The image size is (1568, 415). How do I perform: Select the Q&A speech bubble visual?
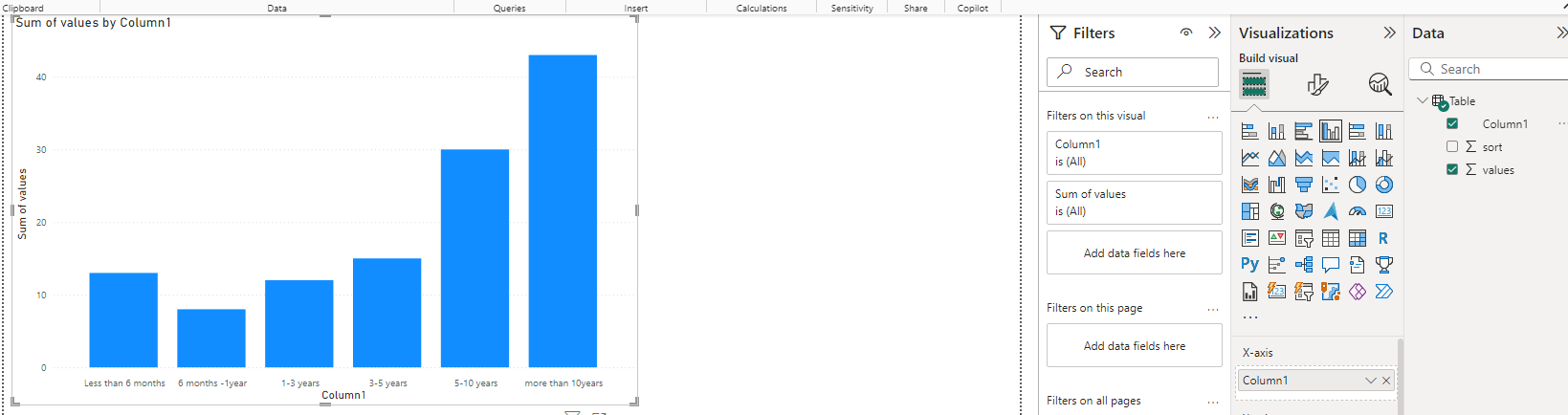(1331, 265)
